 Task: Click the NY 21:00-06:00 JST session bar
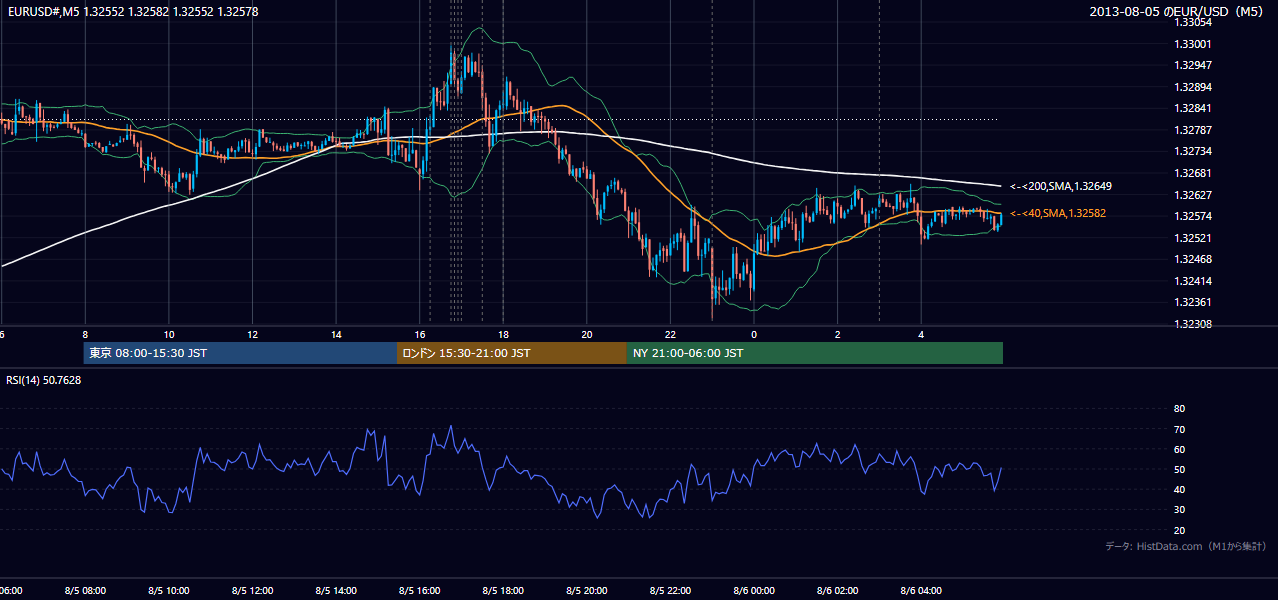coord(815,353)
